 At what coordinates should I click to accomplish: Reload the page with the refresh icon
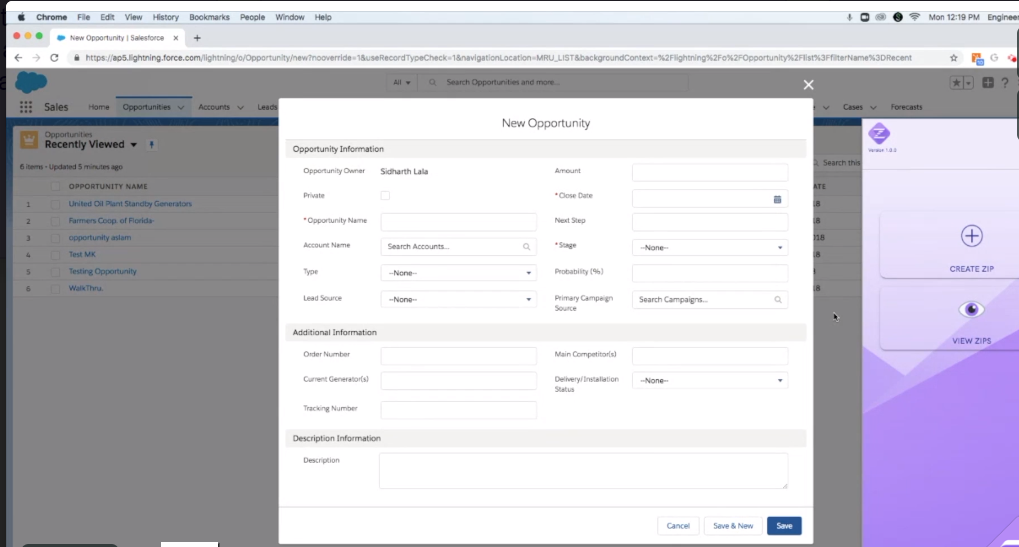(55, 58)
